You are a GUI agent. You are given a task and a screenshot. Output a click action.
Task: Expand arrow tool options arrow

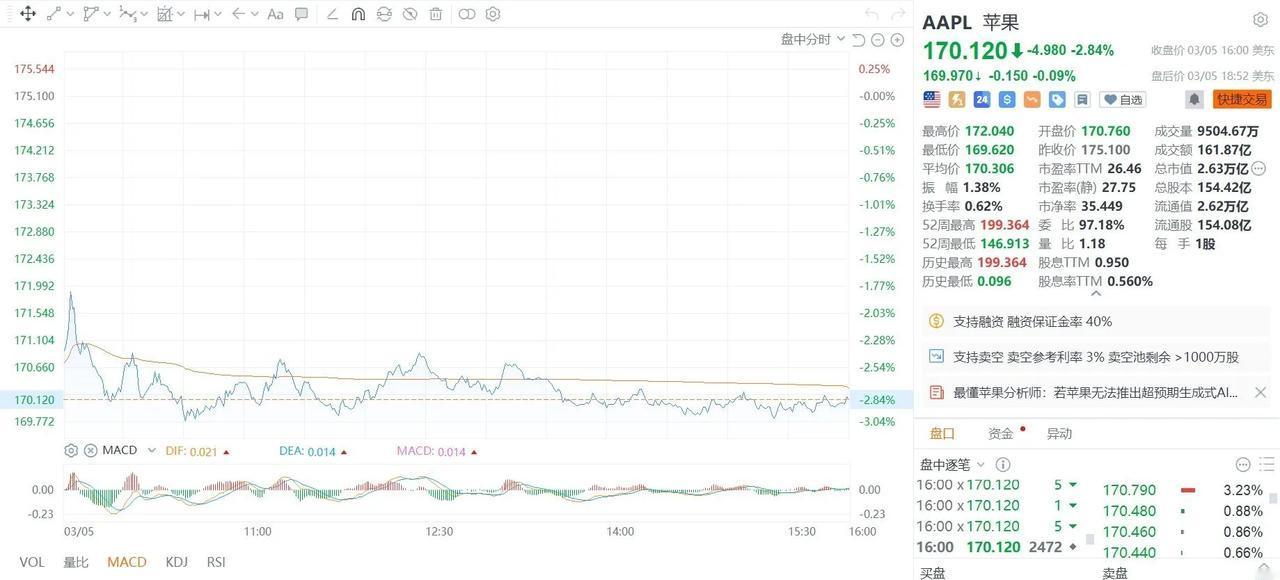point(255,14)
